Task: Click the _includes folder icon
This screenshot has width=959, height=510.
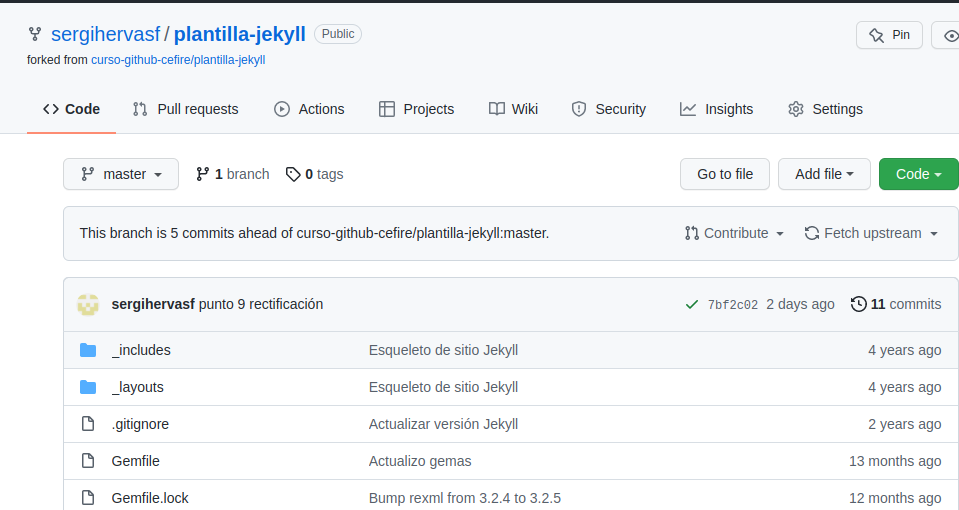Action: click(88, 350)
